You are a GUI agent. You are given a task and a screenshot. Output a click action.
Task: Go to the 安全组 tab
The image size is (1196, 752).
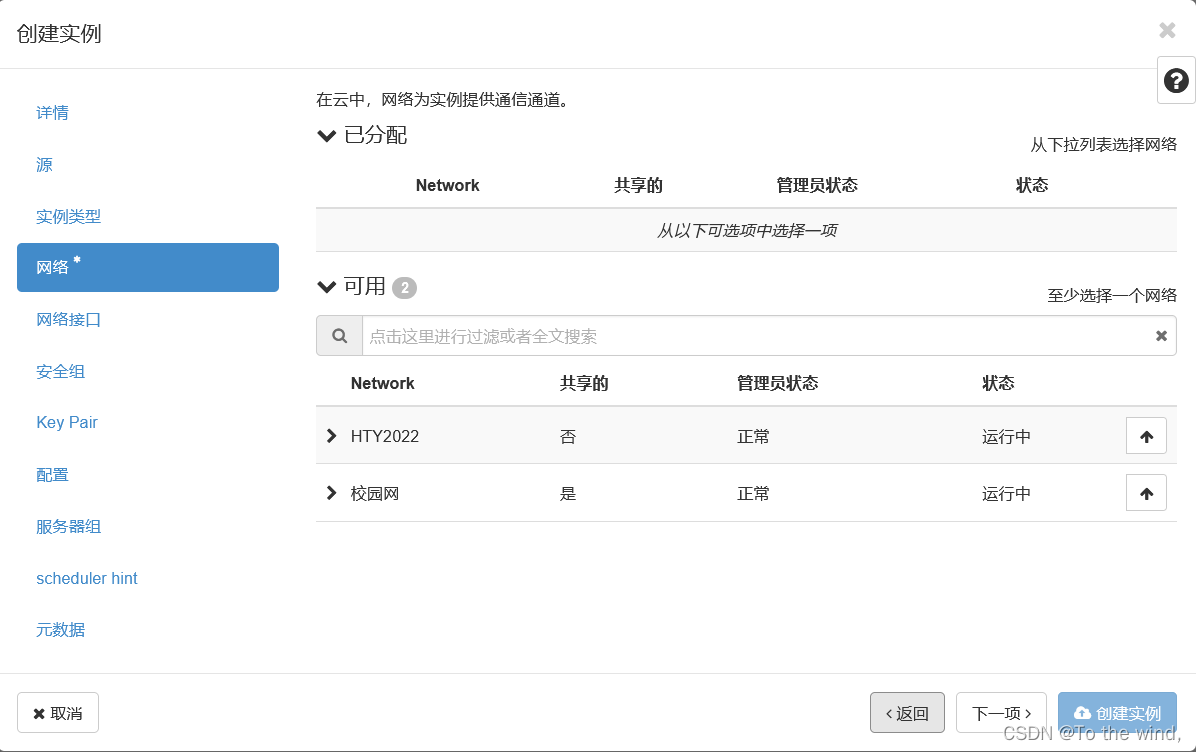tap(60, 371)
